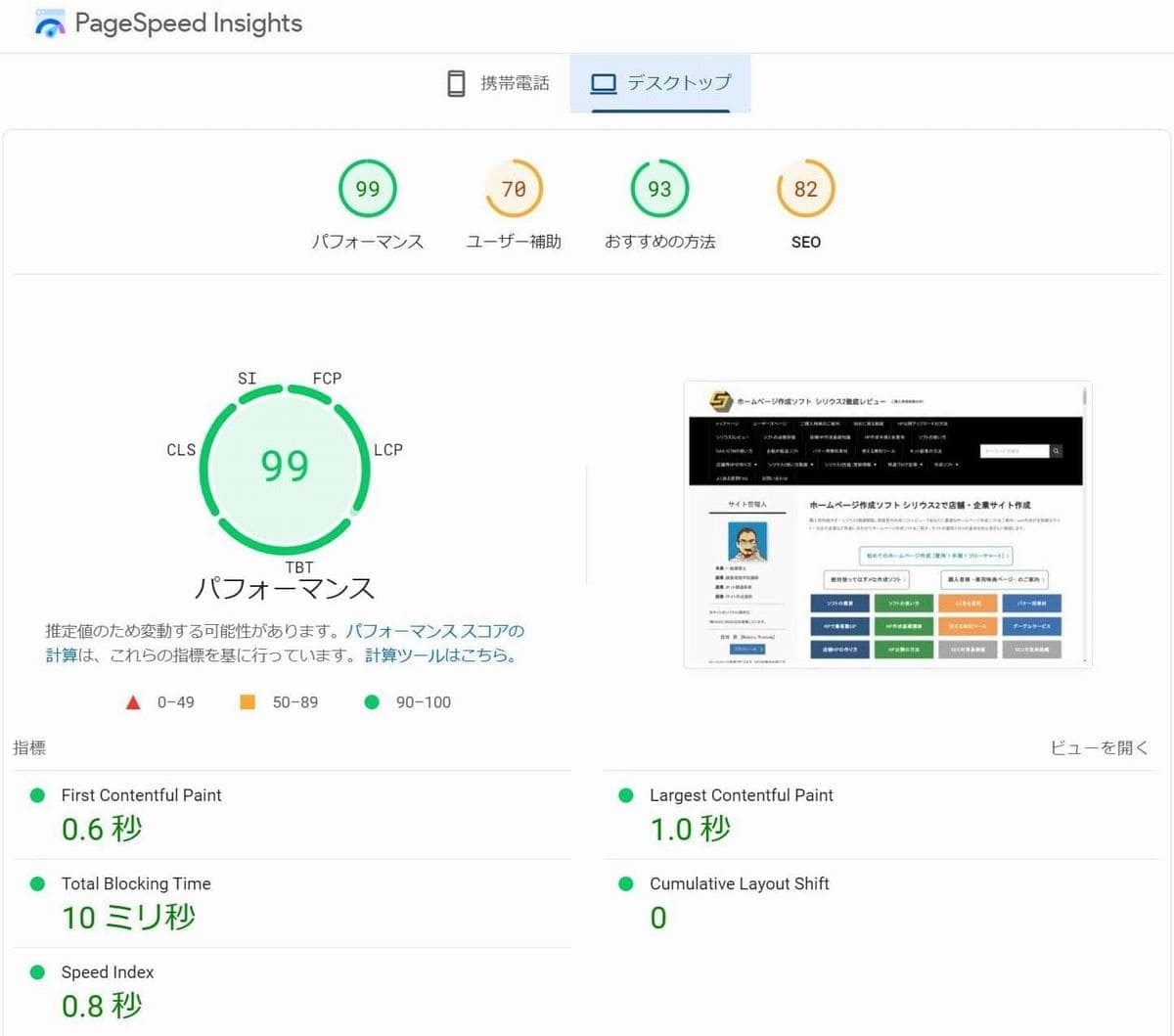Click the 1.0 秒 Largest Contentful Paint value
The height and width of the screenshot is (1036, 1174).
[691, 830]
